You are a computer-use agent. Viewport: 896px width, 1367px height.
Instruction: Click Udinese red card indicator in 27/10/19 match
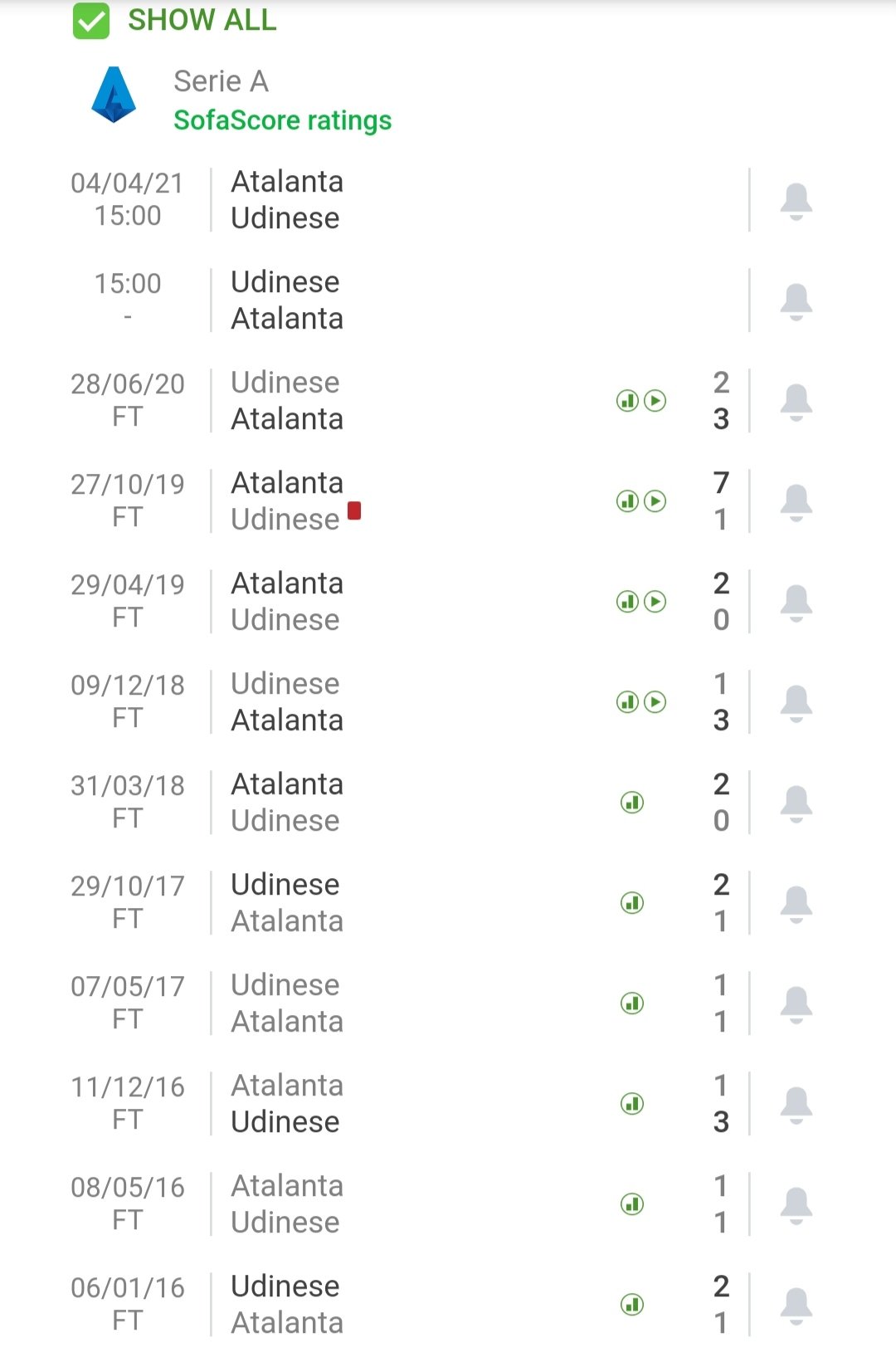[x=354, y=510]
